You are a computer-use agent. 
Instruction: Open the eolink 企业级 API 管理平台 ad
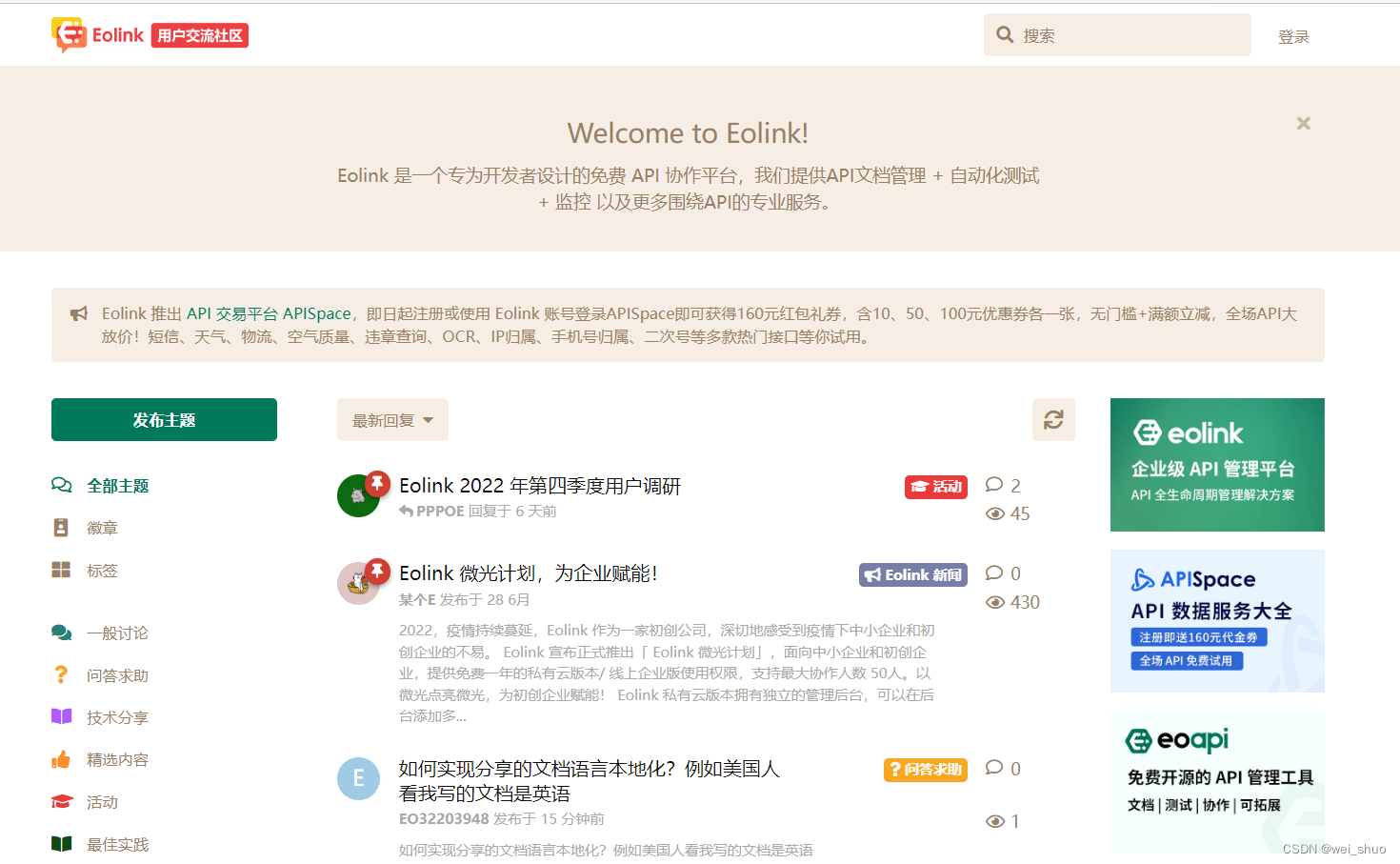(1217, 465)
